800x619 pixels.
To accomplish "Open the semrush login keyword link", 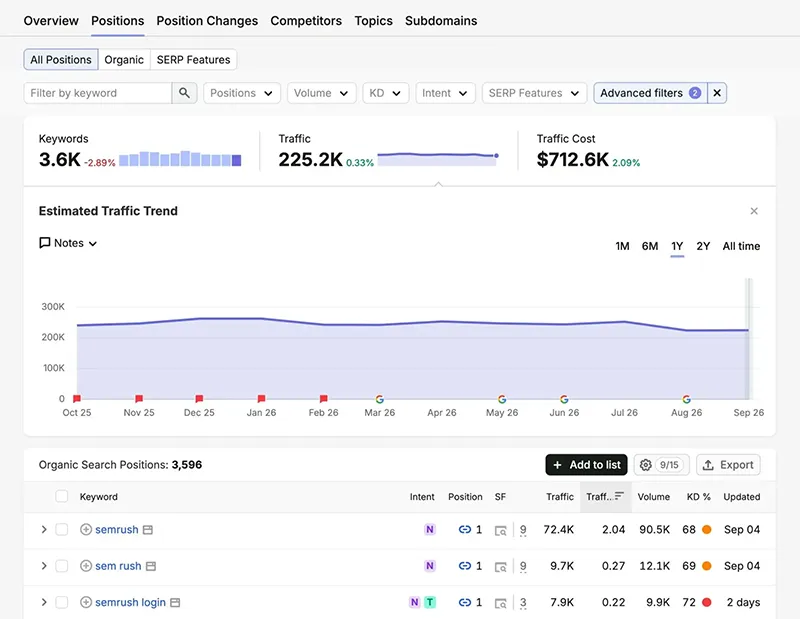I will [131, 602].
